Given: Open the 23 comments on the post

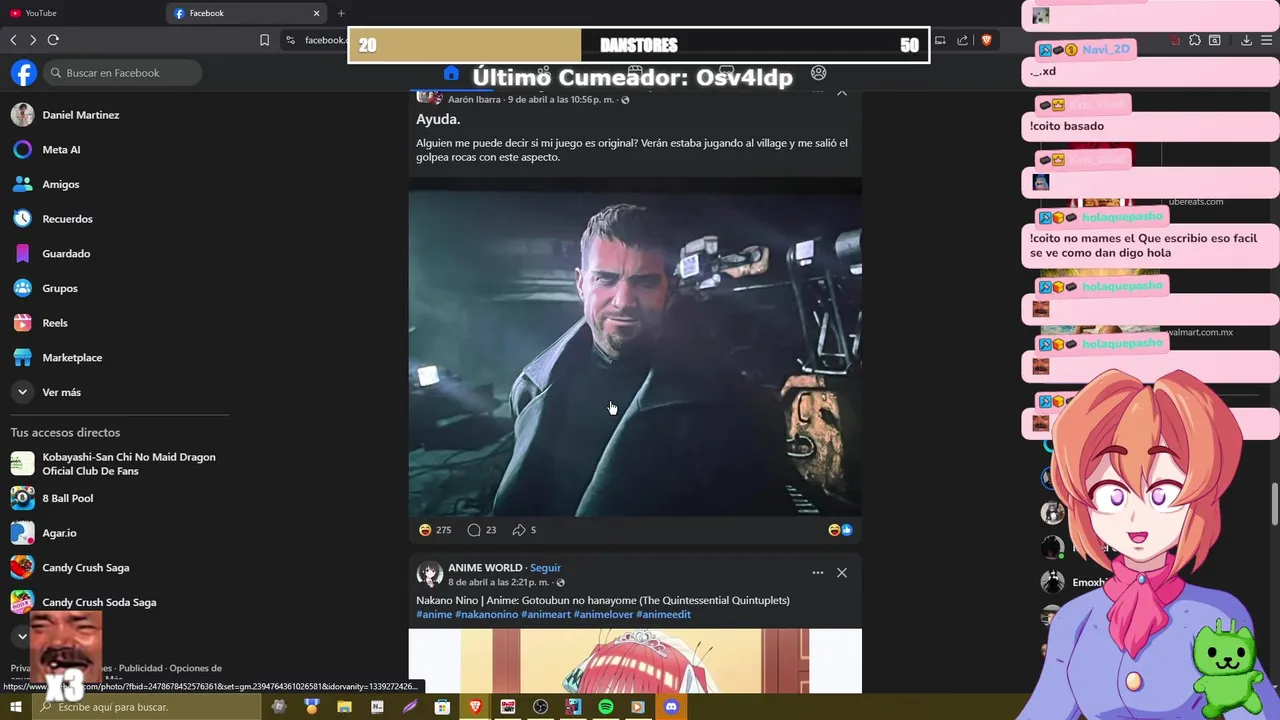Looking at the screenshot, I should tap(482, 530).
